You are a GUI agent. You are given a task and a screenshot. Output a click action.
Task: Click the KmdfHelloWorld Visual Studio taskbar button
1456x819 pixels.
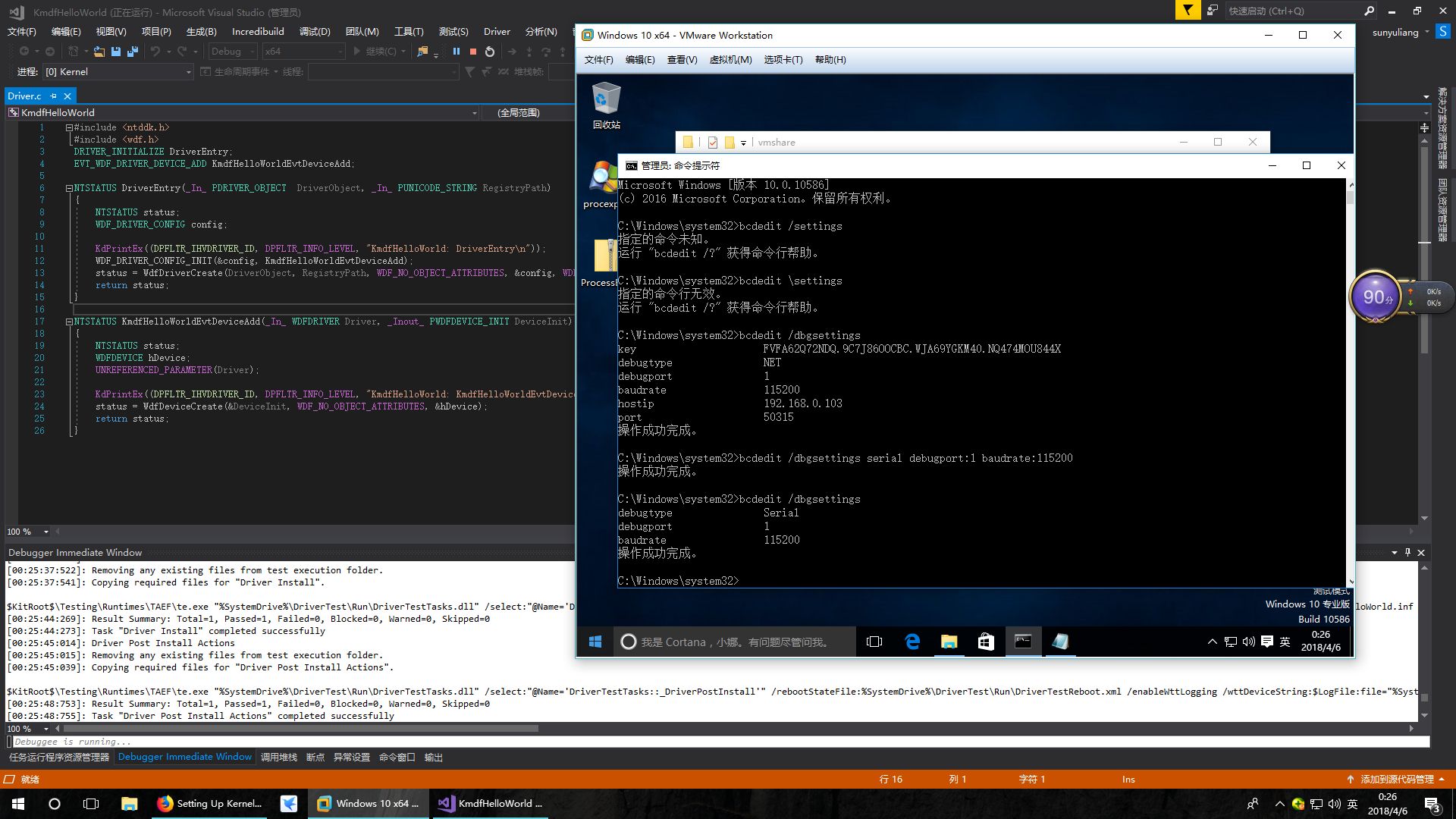(x=491, y=804)
